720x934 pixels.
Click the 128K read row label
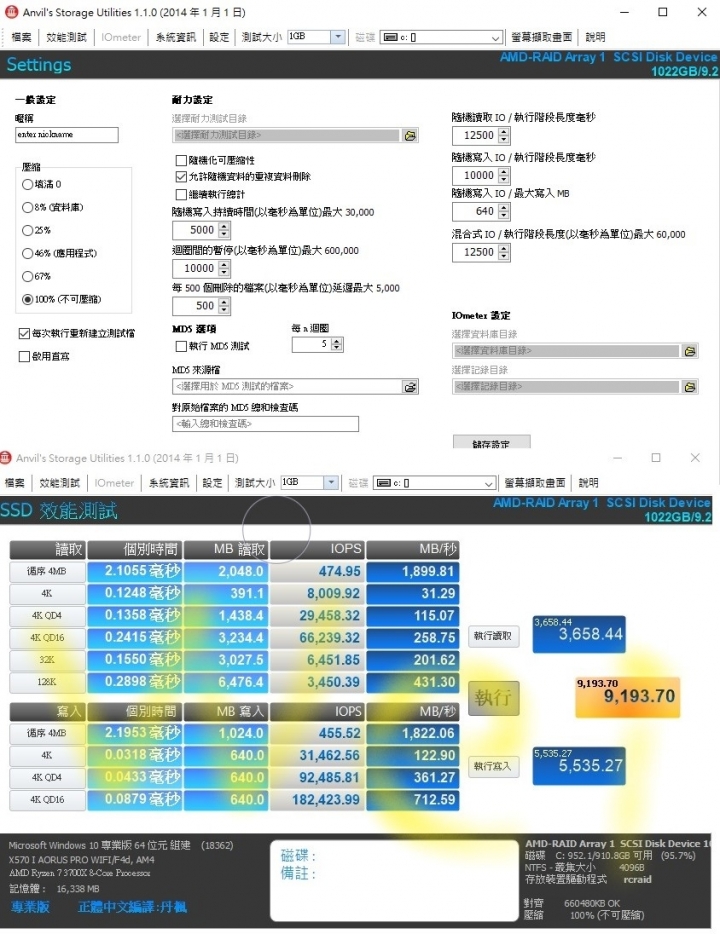(x=47, y=682)
